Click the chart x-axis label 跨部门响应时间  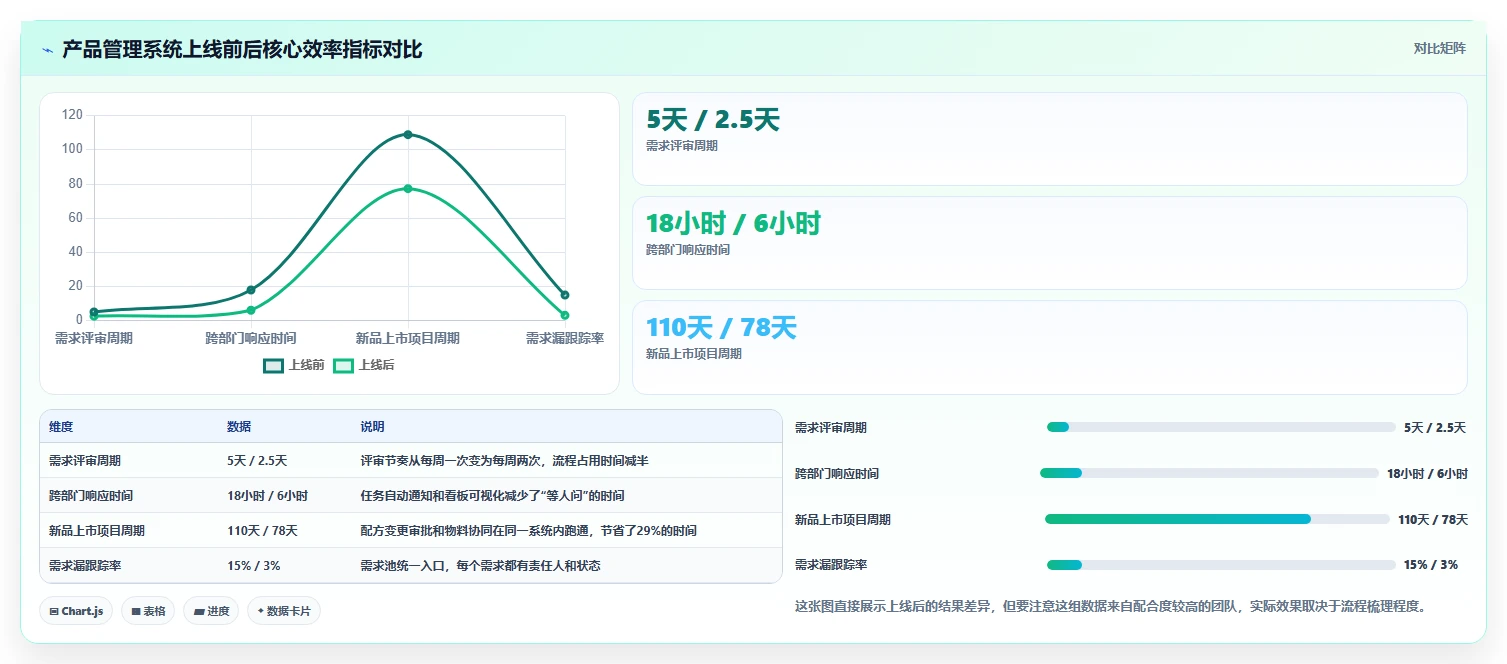point(251,338)
